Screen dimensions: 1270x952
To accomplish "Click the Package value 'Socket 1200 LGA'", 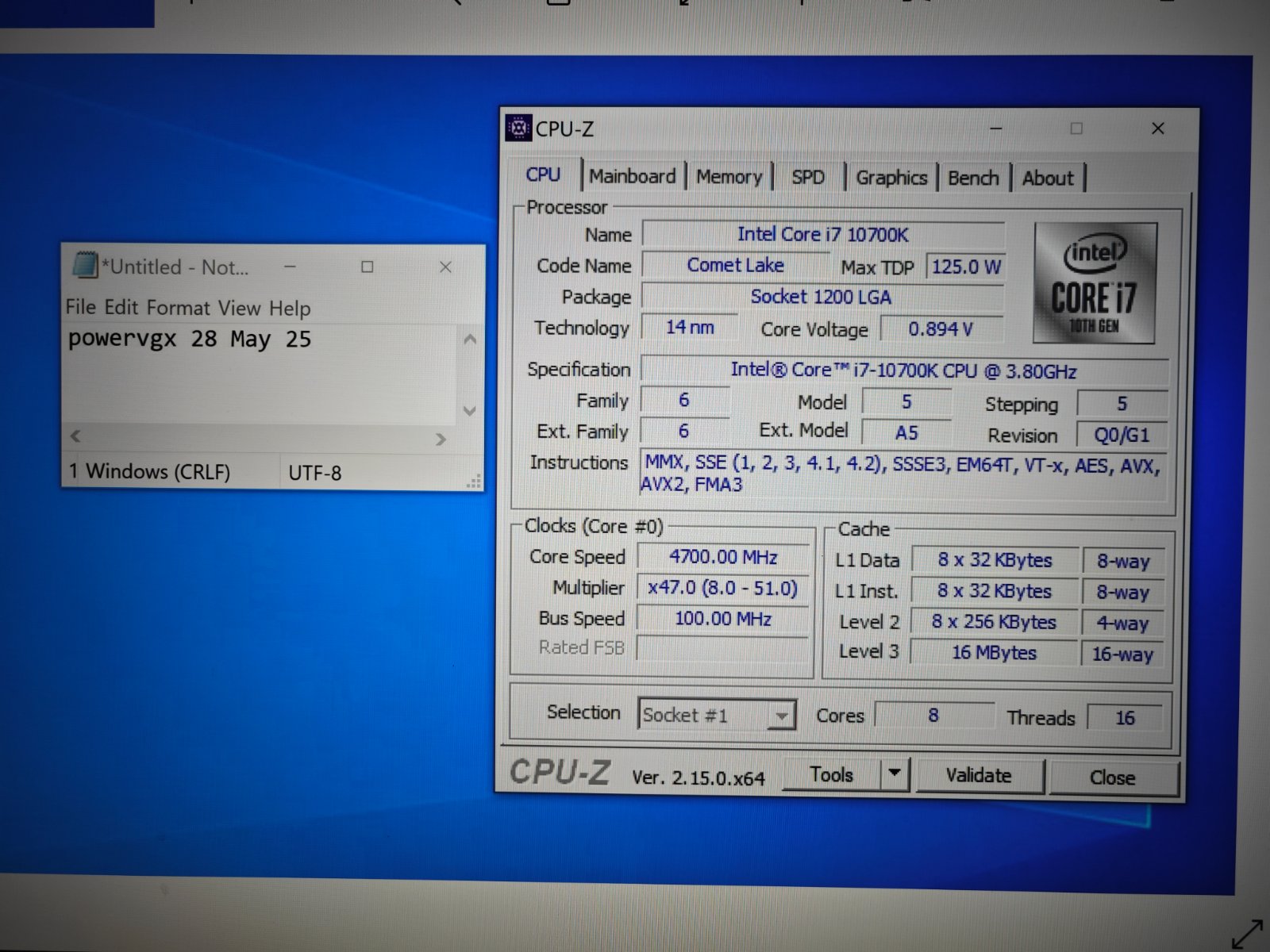I will tap(822, 297).
